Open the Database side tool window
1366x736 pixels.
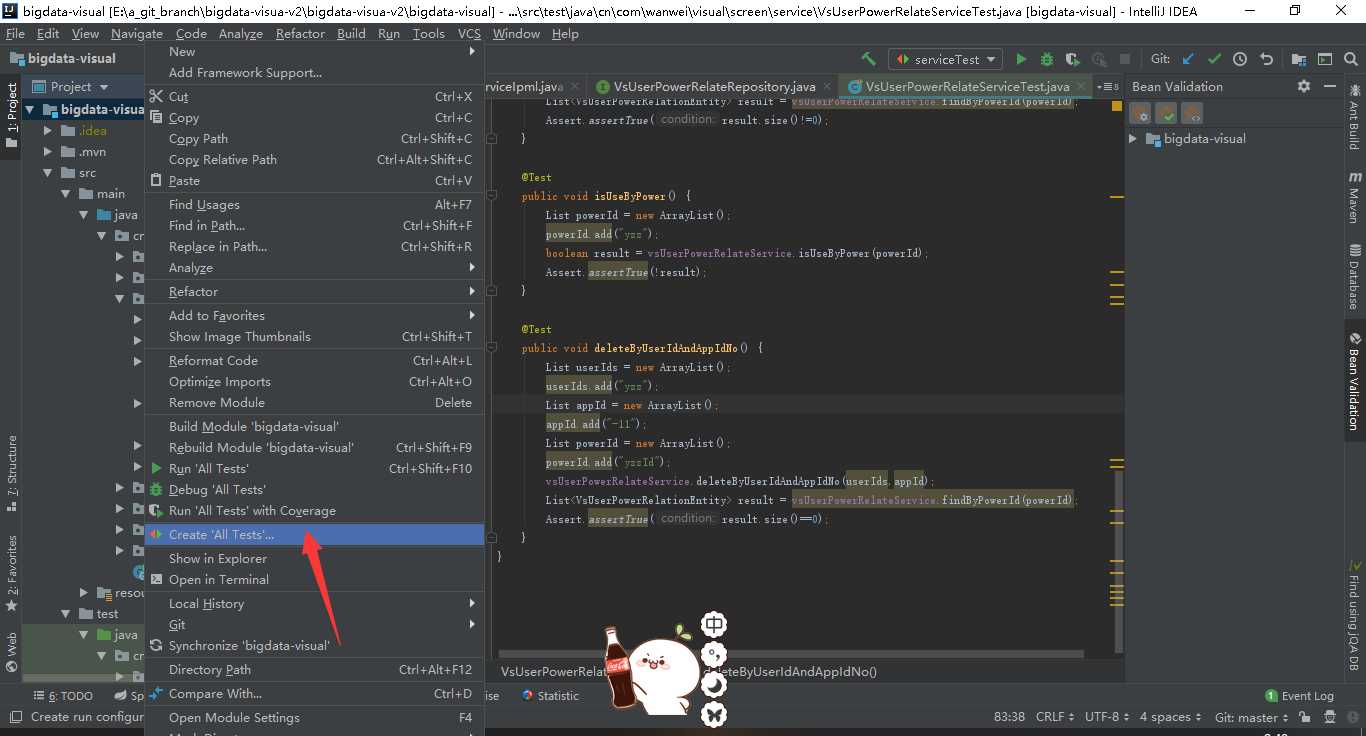point(1354,277)
